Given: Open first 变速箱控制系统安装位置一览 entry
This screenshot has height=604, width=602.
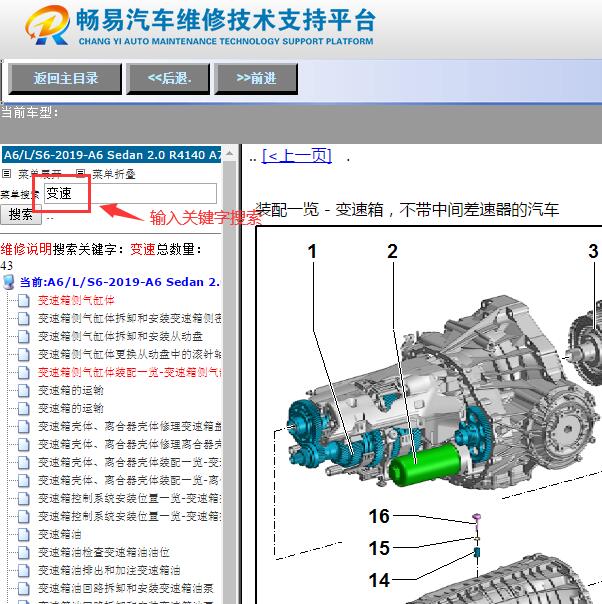Looking at the screenshot, I should point(130,498).
